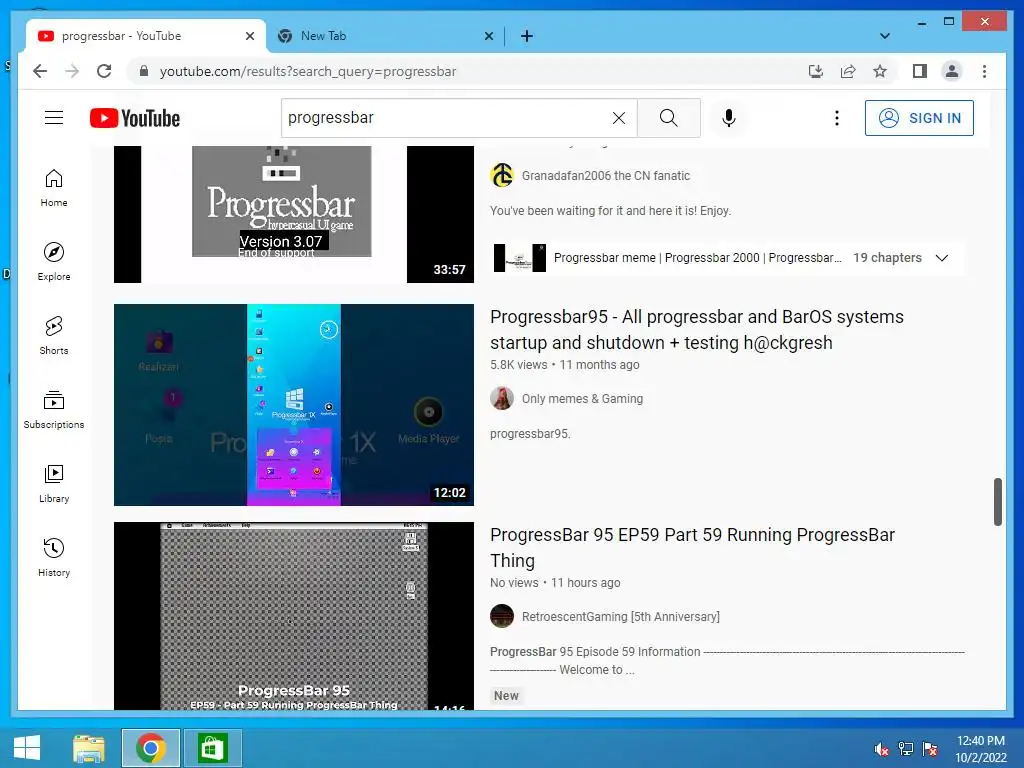The height and width of the screenshot is (768, 1024).
Task: Open the YouTube hamburger guide menu
Action: pyautogui.click(x=54, y=118)
